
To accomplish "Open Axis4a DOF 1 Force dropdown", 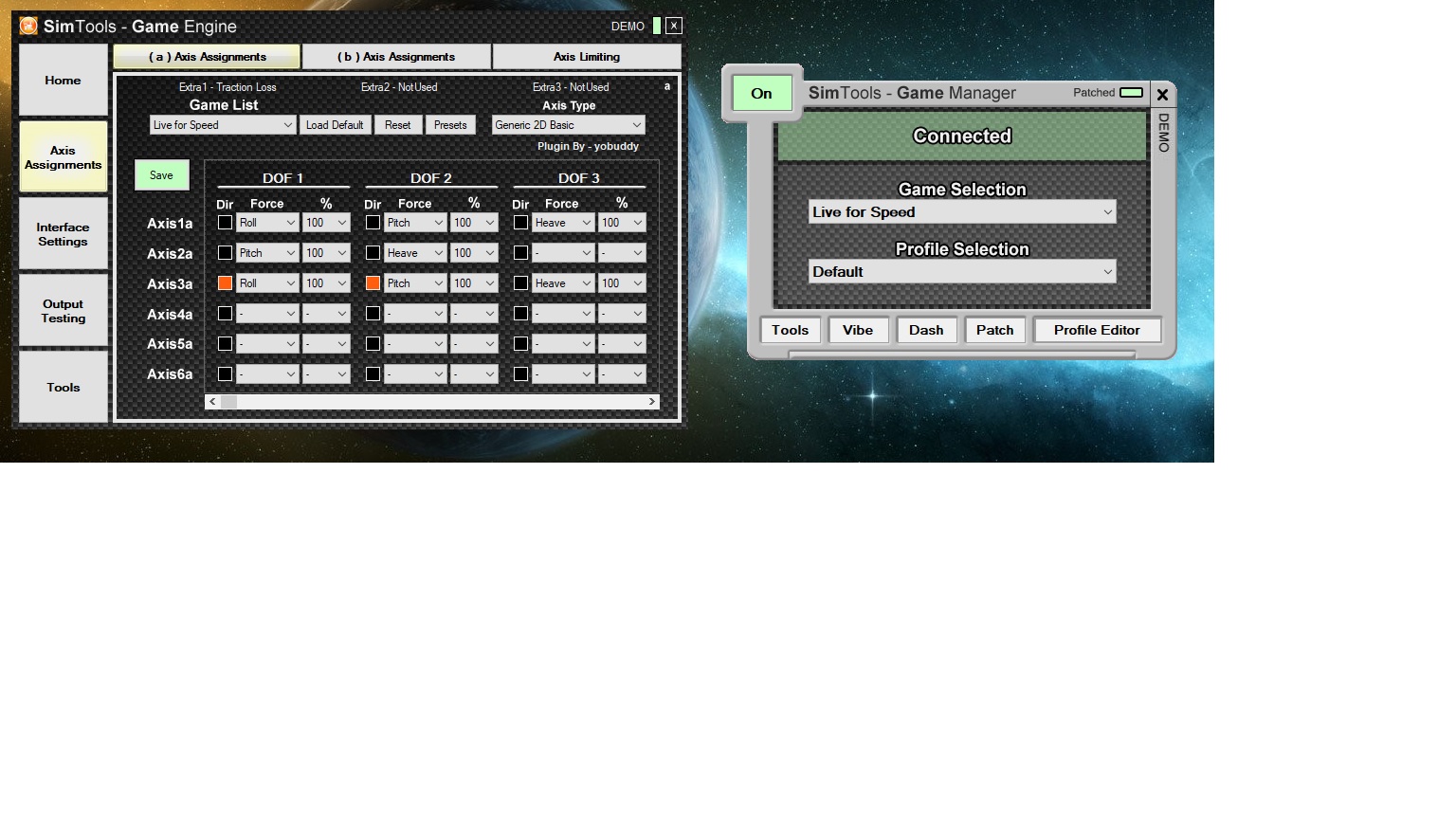I will pyautogui.click(x=267, y=314).
